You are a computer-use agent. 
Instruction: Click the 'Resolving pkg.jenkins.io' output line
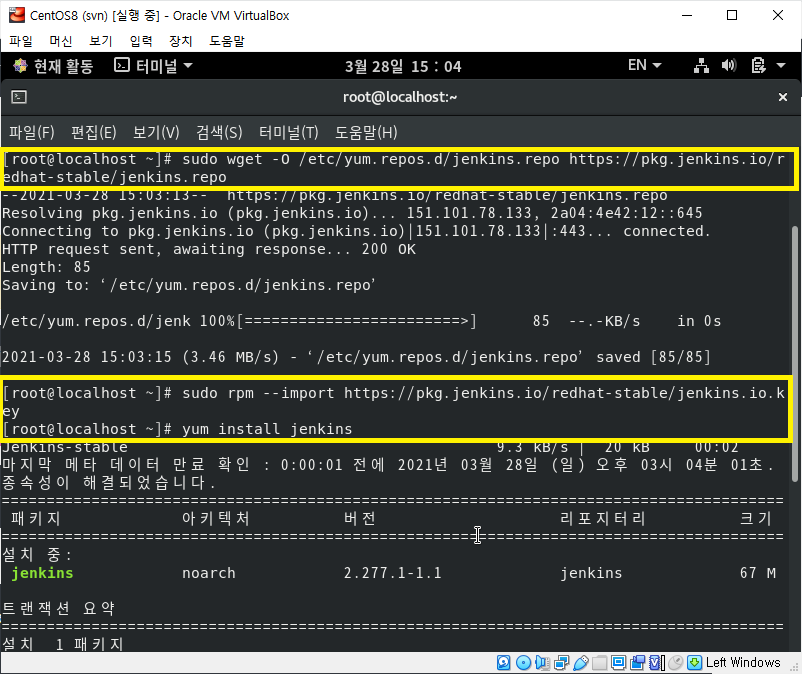352,213
